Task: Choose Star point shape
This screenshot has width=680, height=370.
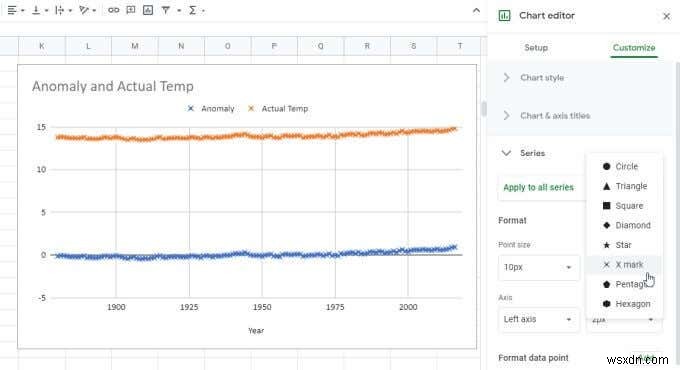Action: (x=624, y=245)
